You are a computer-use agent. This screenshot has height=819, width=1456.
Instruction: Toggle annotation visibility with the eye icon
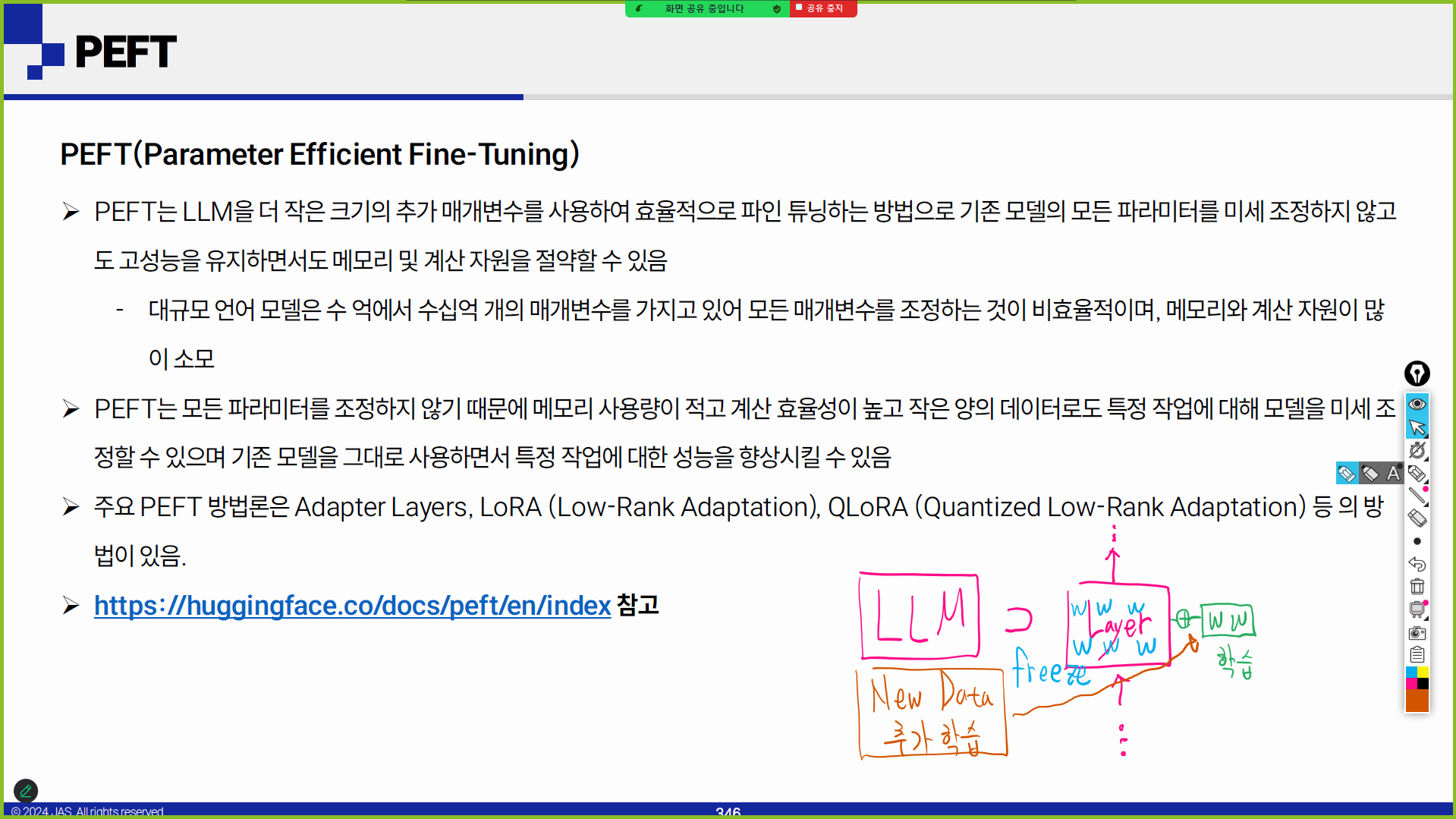pos(1417,404)
